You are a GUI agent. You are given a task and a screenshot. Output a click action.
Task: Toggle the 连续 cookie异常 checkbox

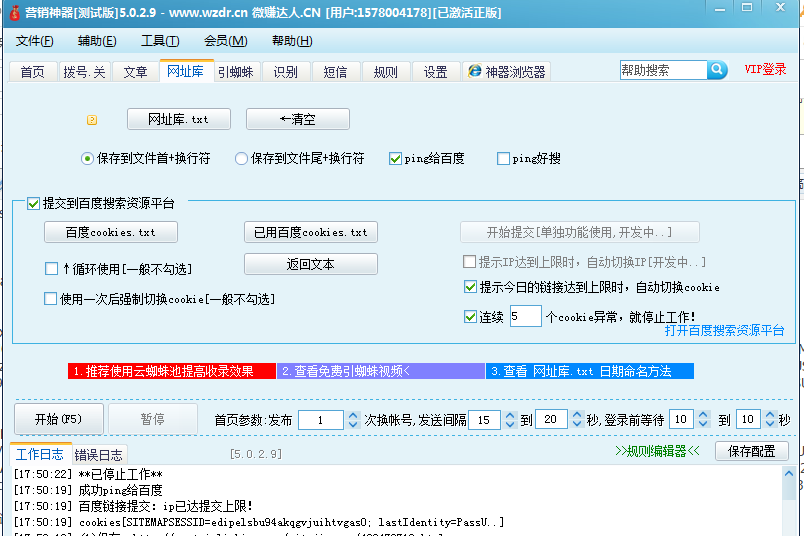[x=470, y=316]
